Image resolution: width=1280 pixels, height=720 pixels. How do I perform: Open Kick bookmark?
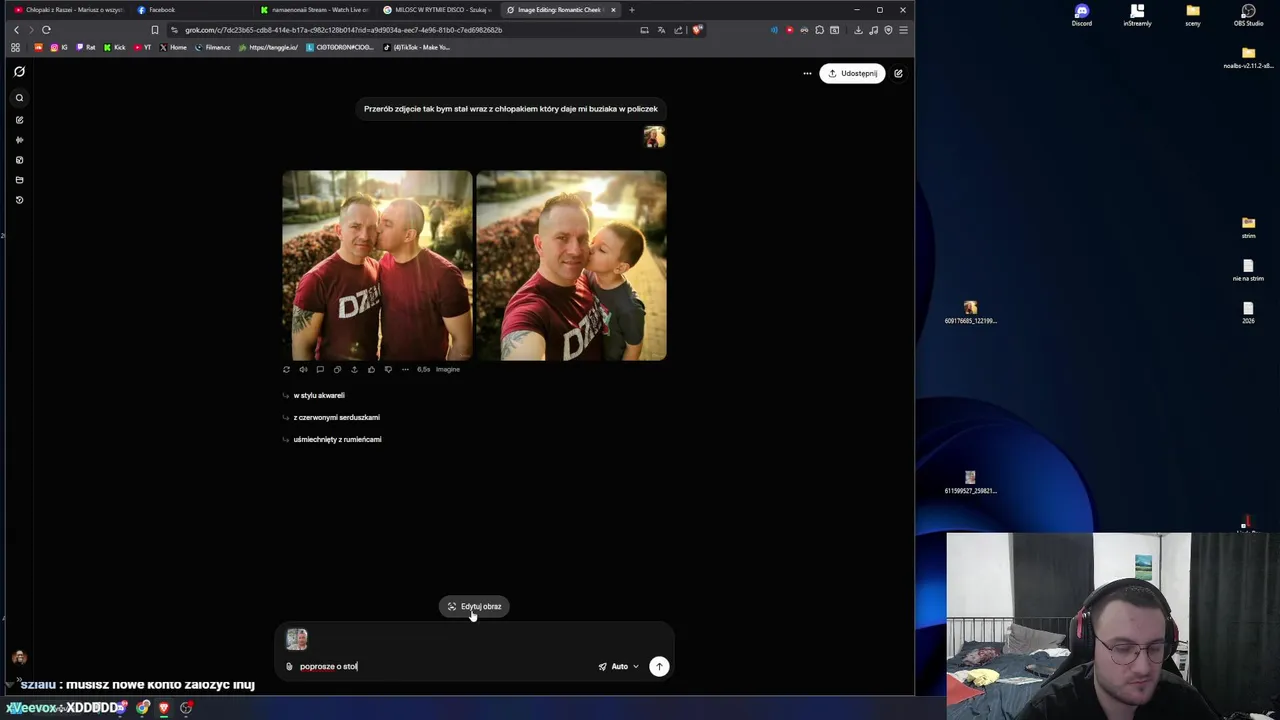(115, 47)
